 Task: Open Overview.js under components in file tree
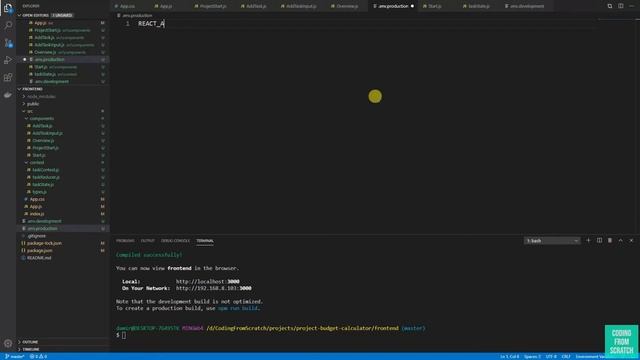[x=43, y=140]
